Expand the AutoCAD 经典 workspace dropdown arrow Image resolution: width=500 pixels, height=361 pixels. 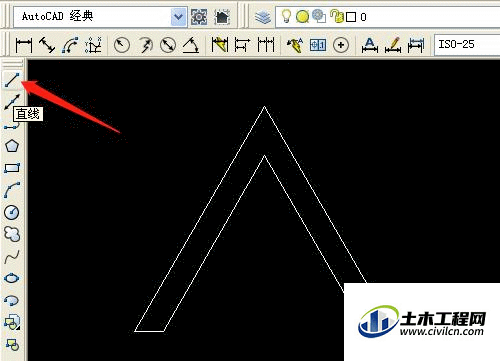pos(179,17)
